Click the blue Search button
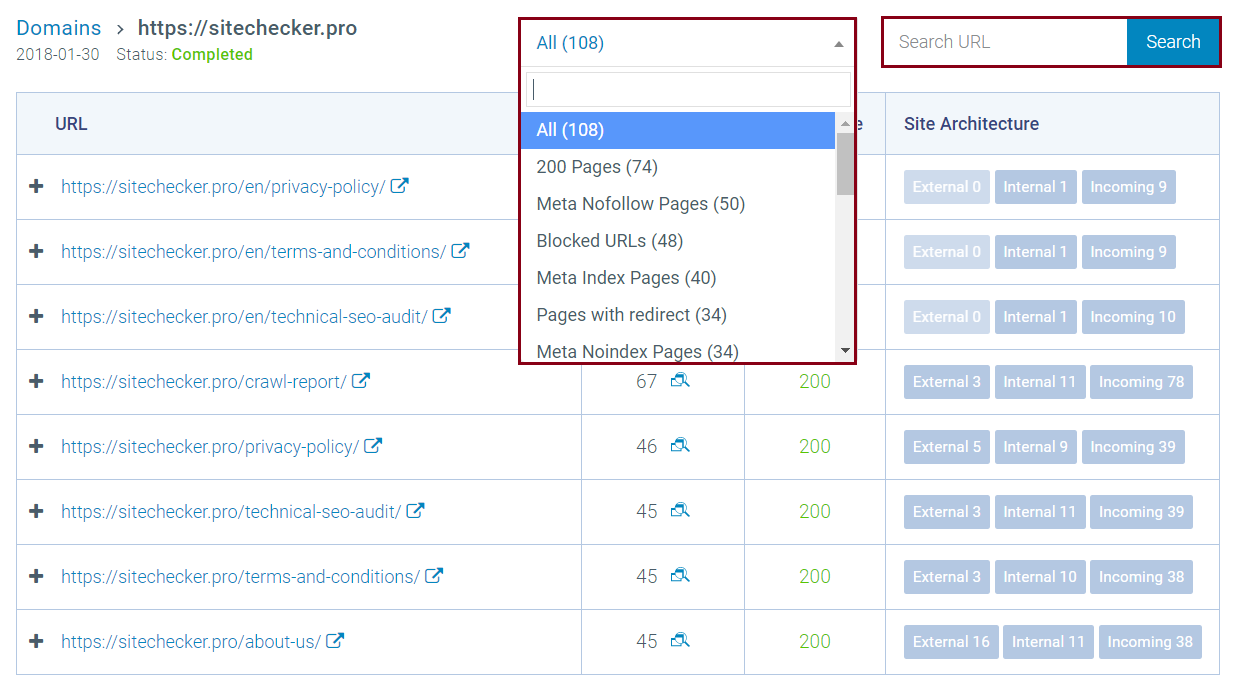This screenshot has height=675, width=1233. coord(1173,42)
